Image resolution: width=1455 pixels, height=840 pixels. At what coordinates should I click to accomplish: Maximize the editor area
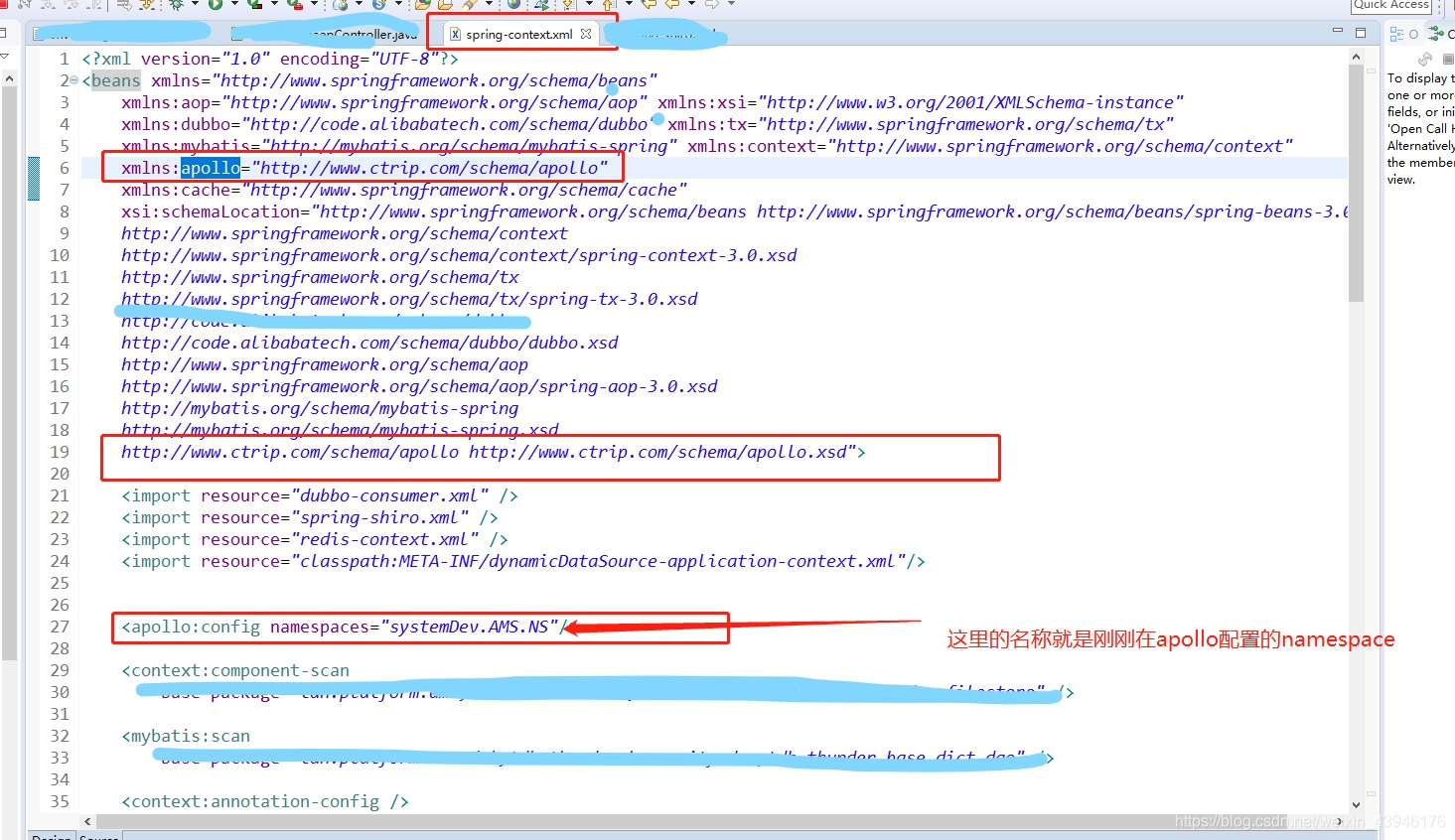pos(1361,33)
